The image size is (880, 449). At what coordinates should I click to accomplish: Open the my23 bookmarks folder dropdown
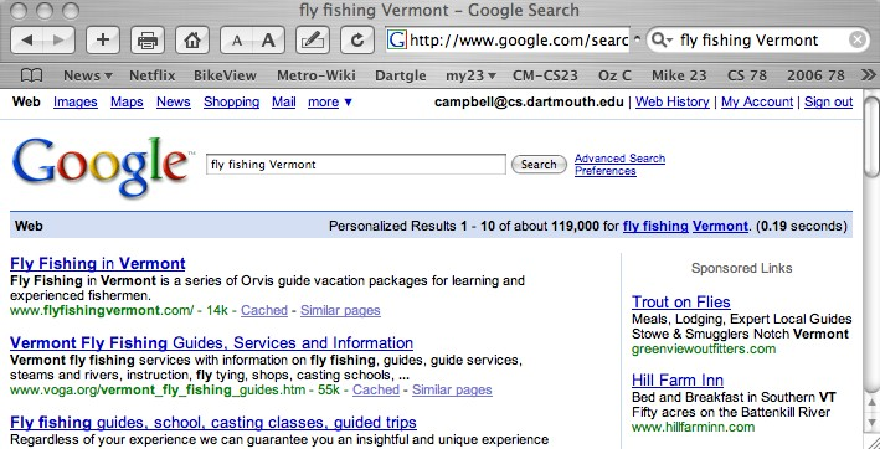tap(471, 75)
